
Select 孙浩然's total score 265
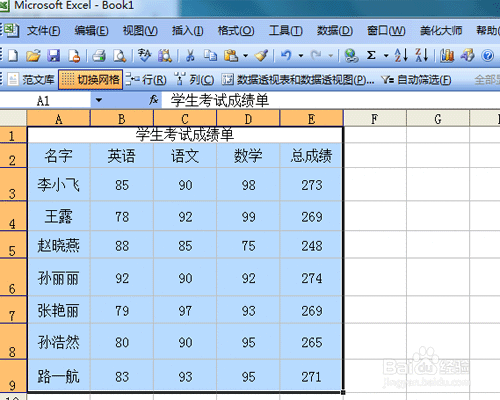tap(311, 342)
